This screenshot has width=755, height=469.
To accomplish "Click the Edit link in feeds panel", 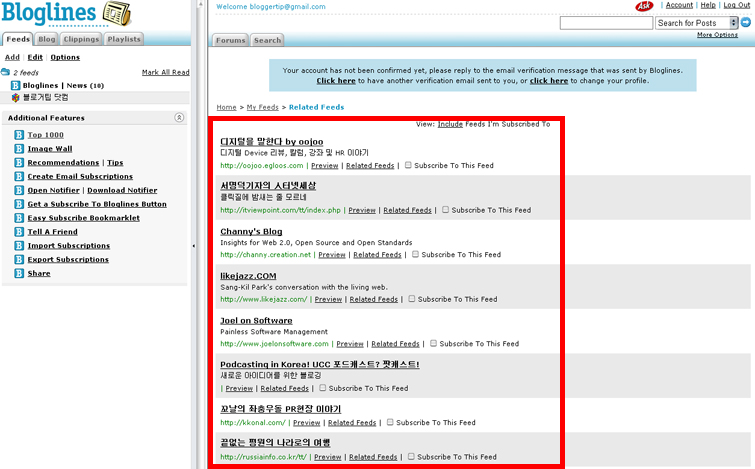I will pos(35,57).
